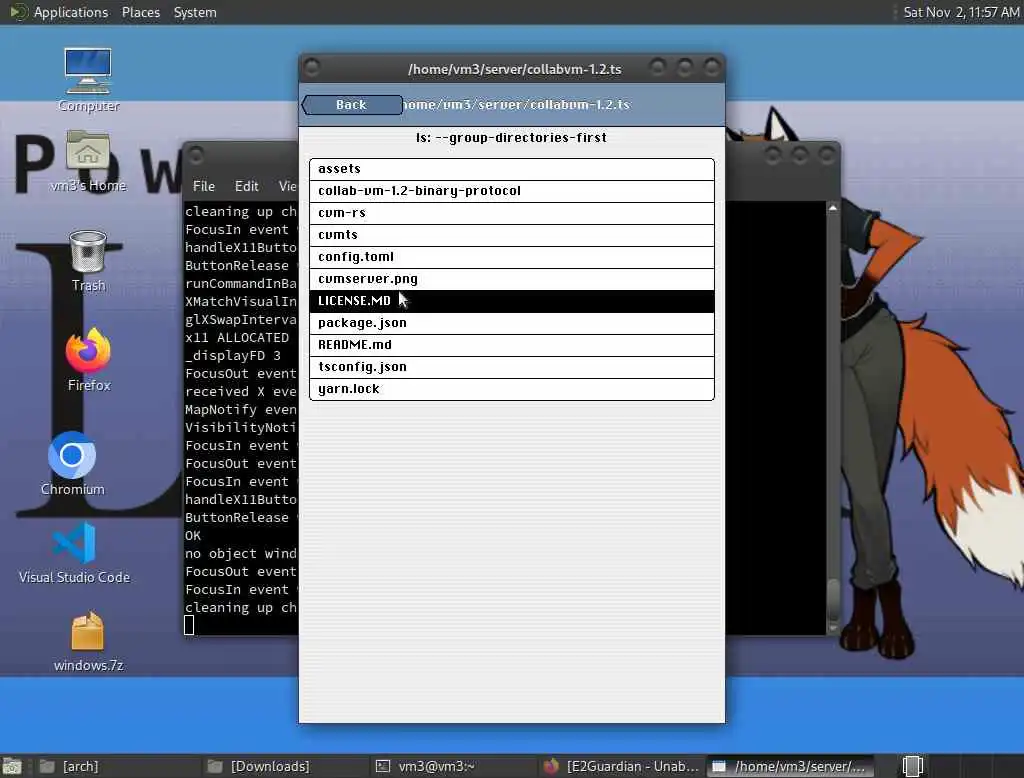
Task: Open the terminal View menu
Action: (287, 186)
